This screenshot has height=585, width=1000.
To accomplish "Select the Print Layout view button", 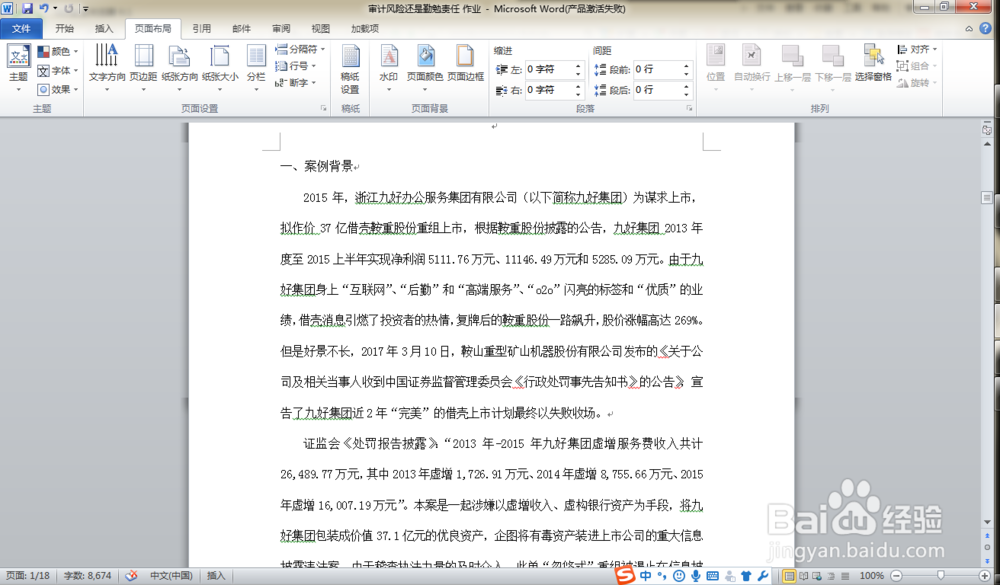I will pos(790,576).
